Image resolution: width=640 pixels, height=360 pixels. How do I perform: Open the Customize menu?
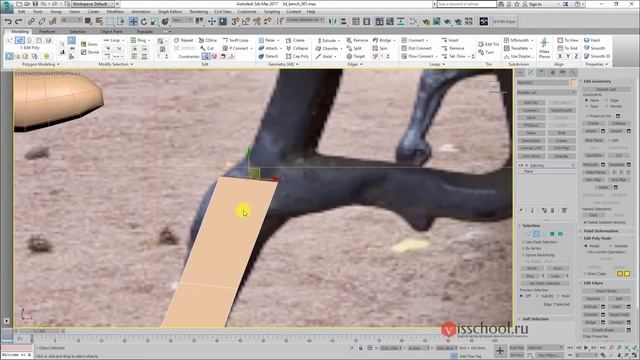coord(247,11)
